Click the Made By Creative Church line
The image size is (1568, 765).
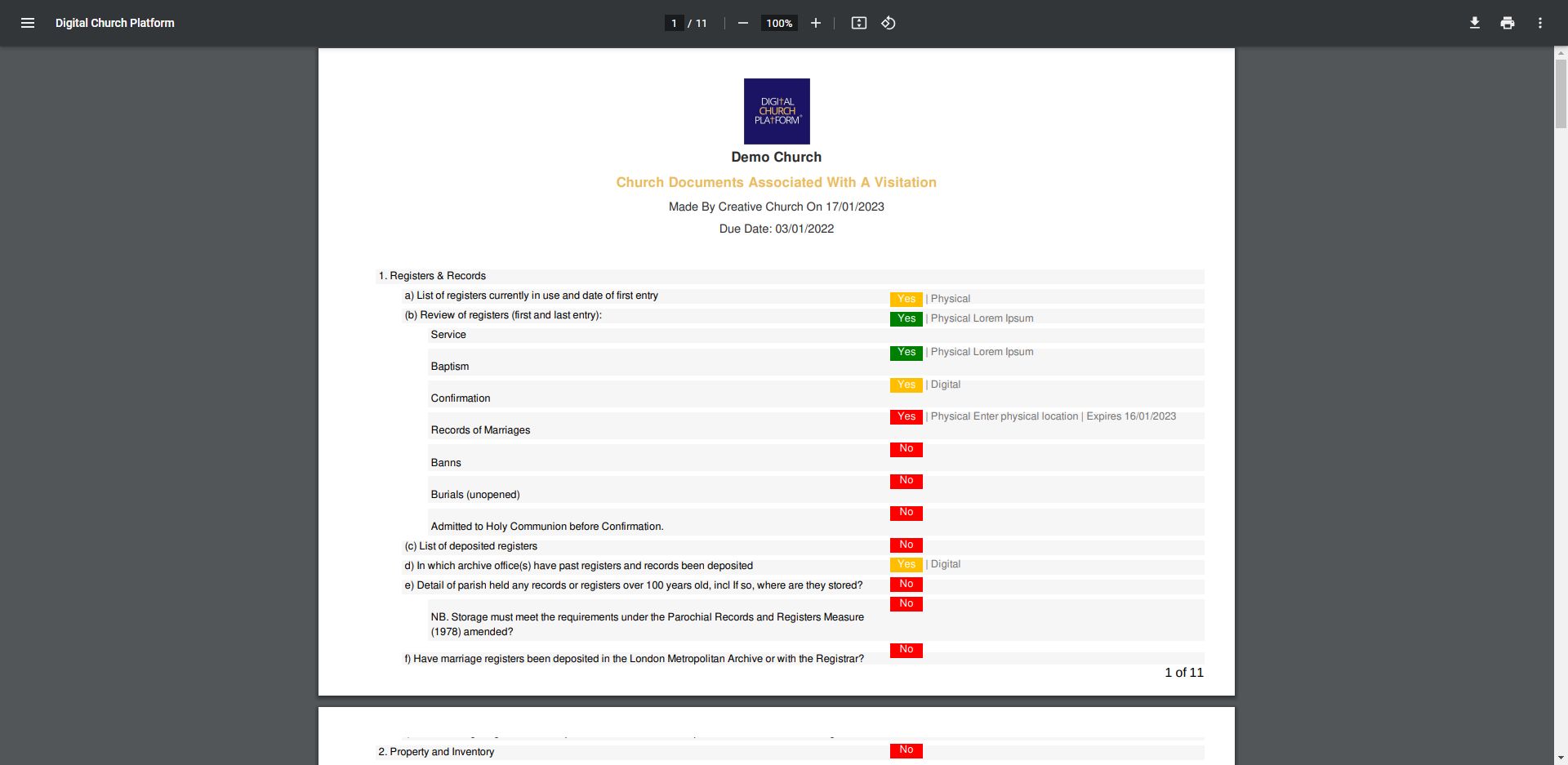click(x=777, y=207)
